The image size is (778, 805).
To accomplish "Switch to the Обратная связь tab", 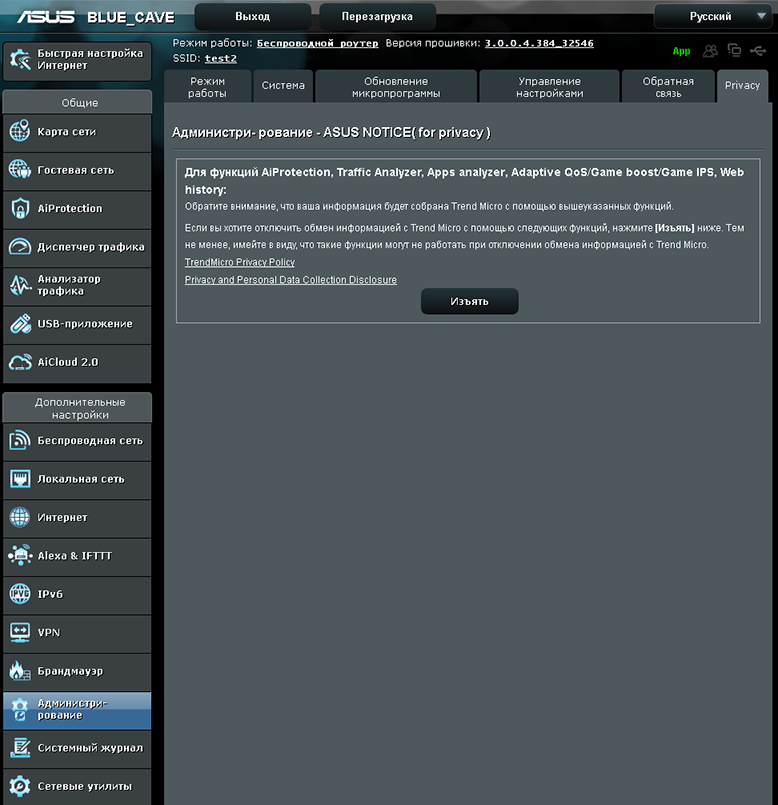I will click(x=668, y=87).
